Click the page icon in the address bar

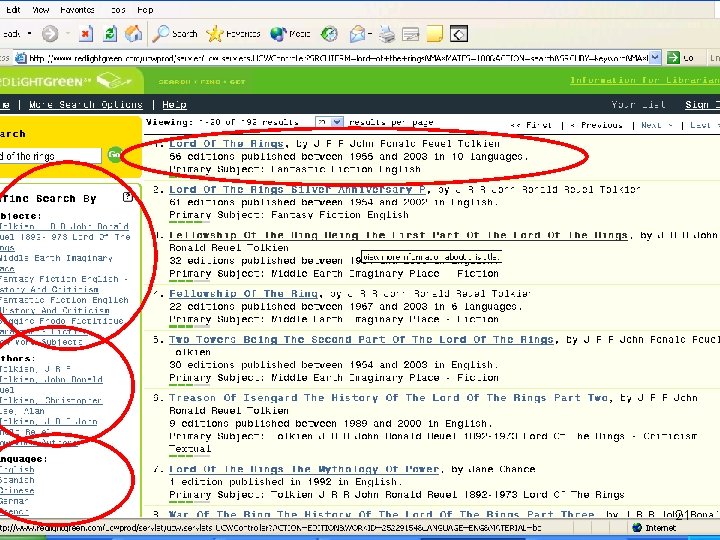[x=21, y=58]
